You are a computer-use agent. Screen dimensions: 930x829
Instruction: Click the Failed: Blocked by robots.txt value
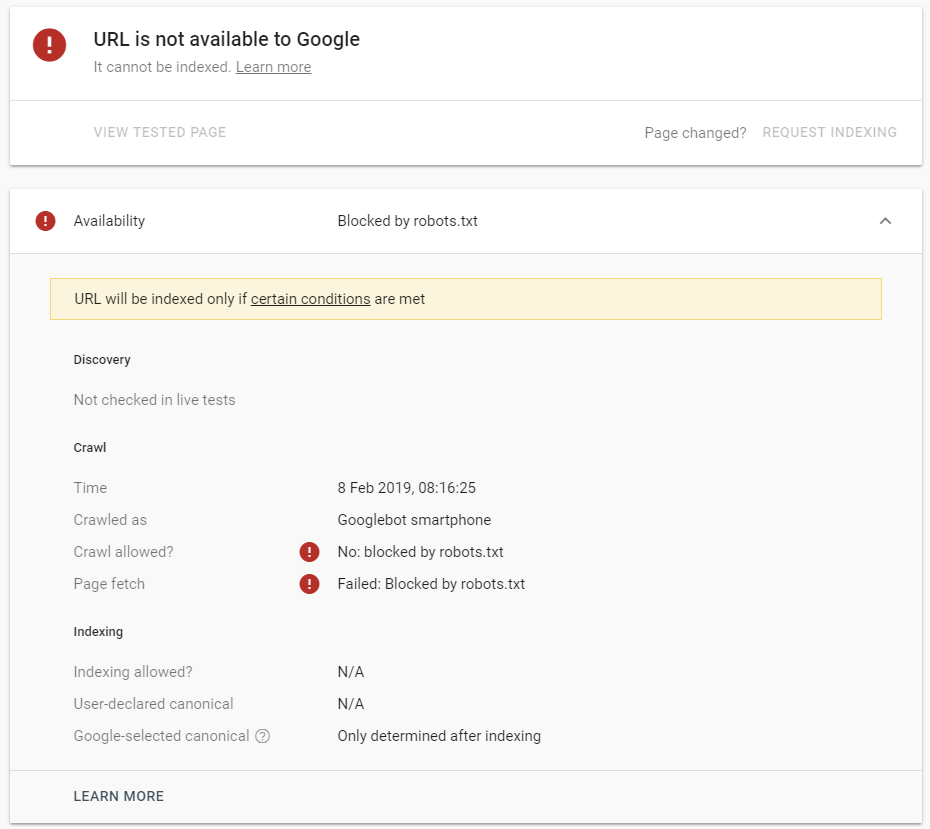pyautogui.click(x=431, y=584)
